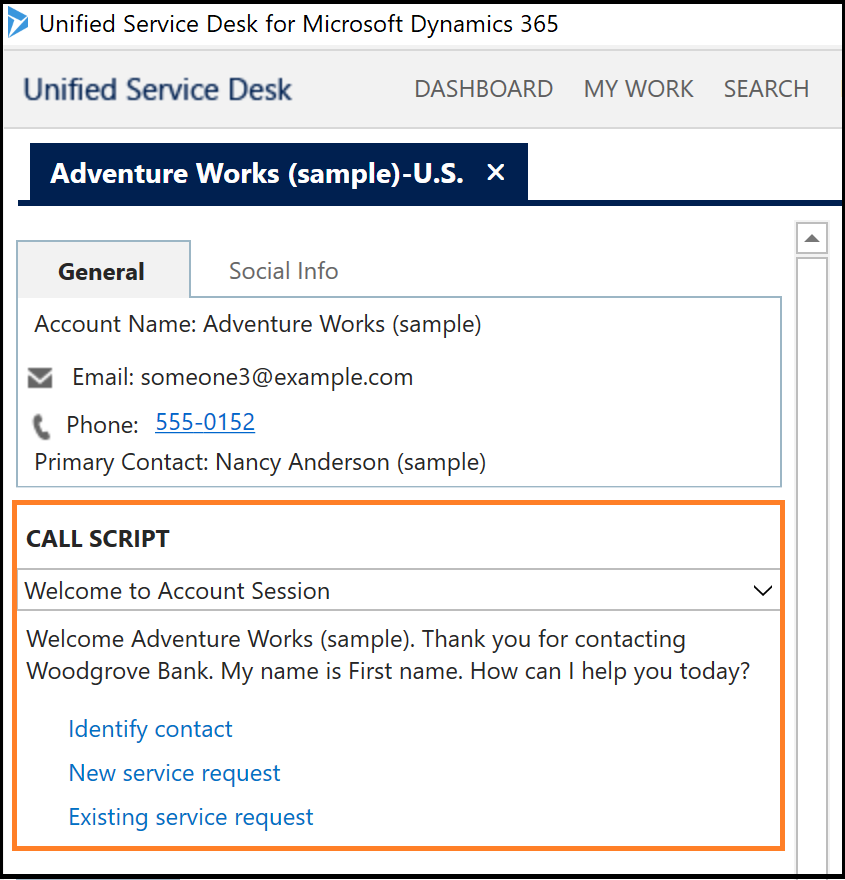Call the 555-0152 phone number link
Screen dimensions: 845x880
tap(204, 422)
